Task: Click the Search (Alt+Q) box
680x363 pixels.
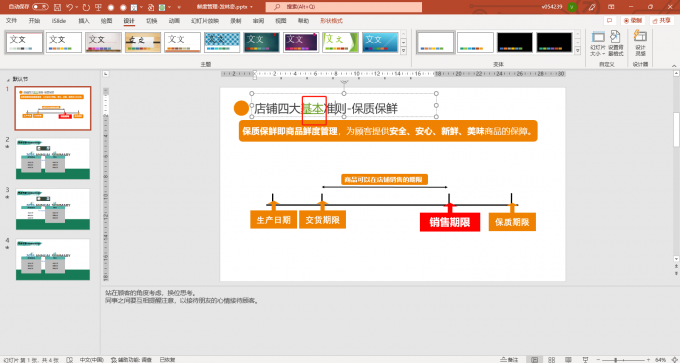Action: (x=343, y=7)
